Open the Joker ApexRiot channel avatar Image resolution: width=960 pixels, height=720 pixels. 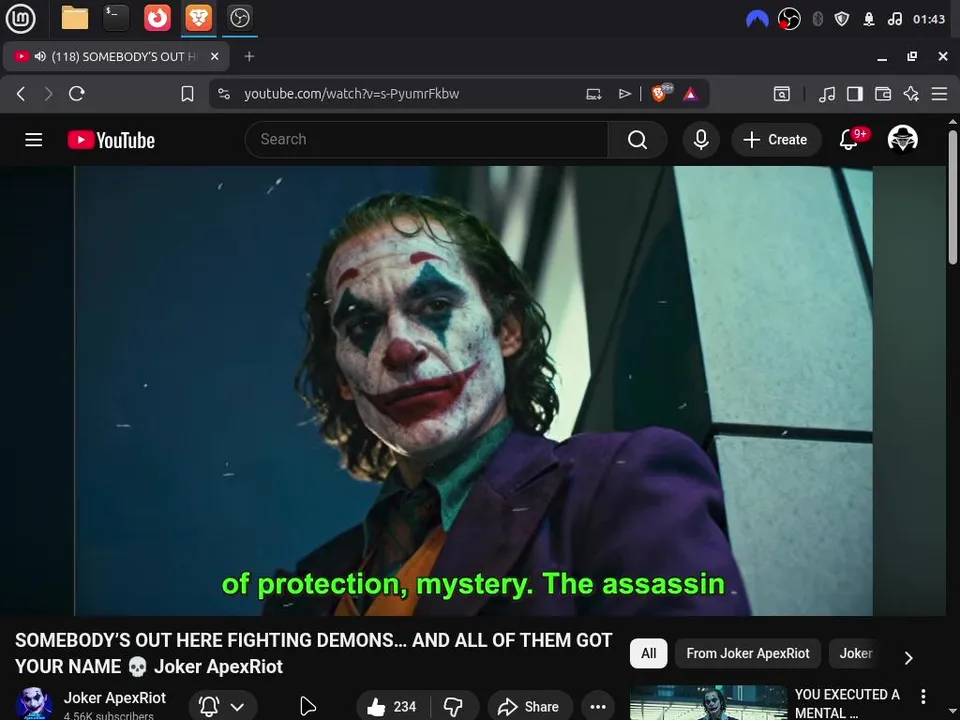click(33, 703)
